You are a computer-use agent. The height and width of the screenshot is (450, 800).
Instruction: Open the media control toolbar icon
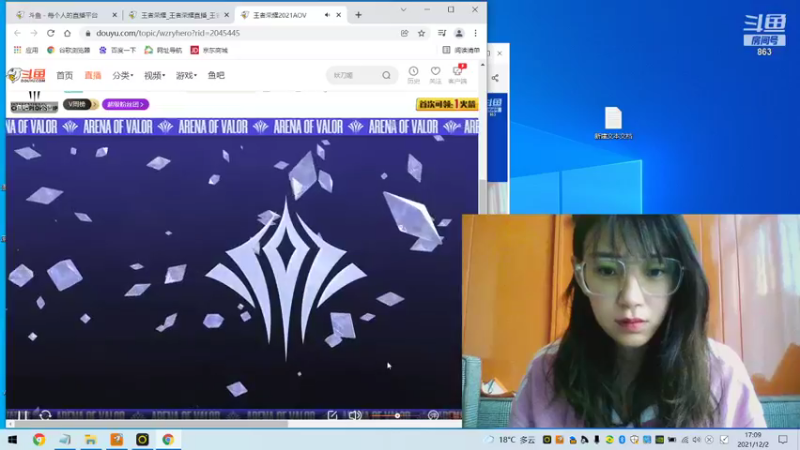pos(442,33)
